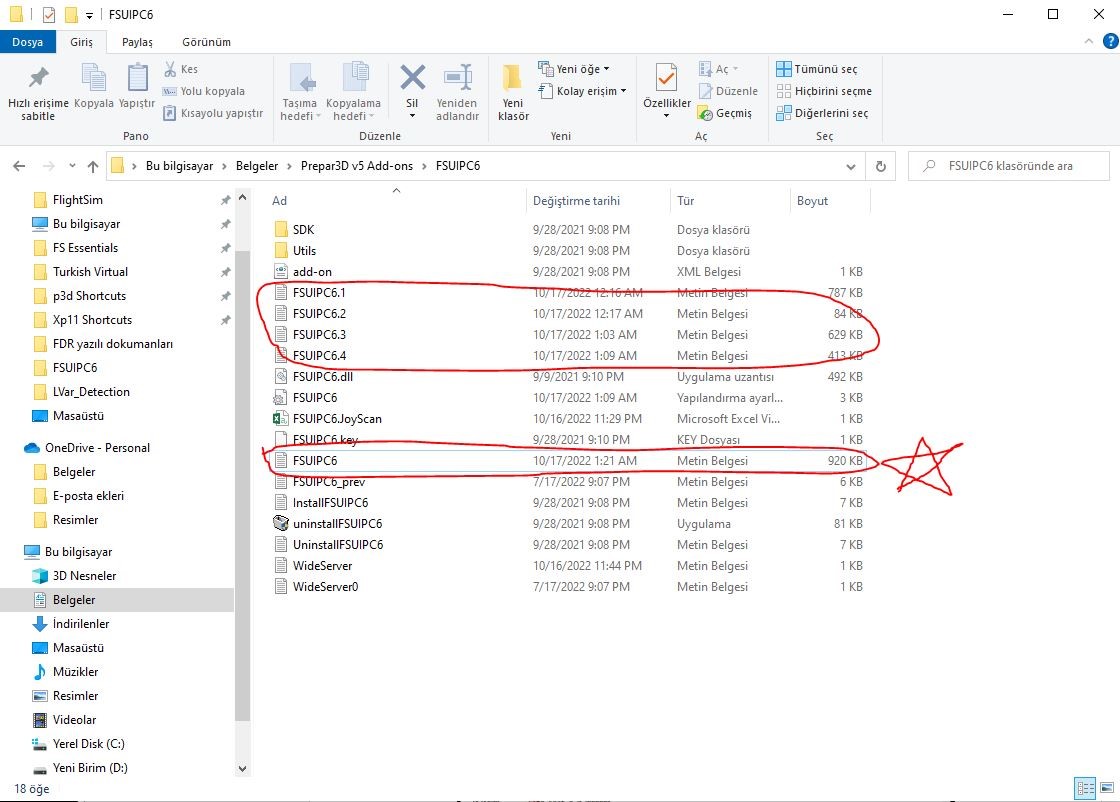
Task: Switch to Paylaş tab
Action: (137, 42)
